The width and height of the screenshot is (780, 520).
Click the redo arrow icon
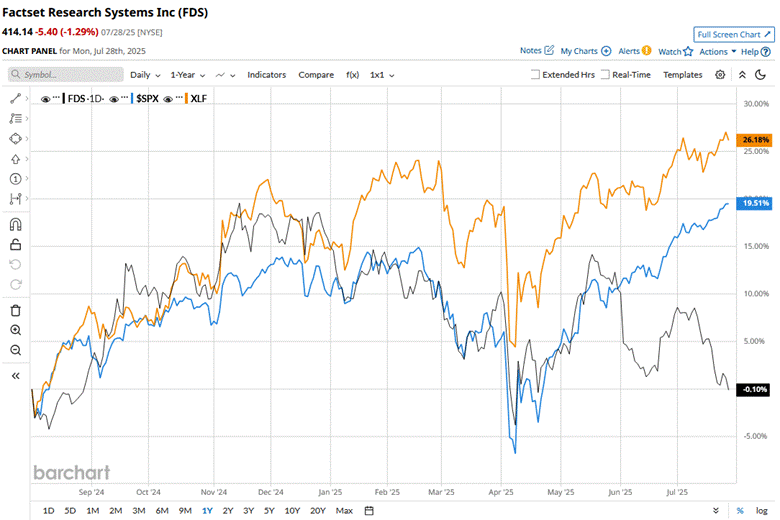(15, 284)
